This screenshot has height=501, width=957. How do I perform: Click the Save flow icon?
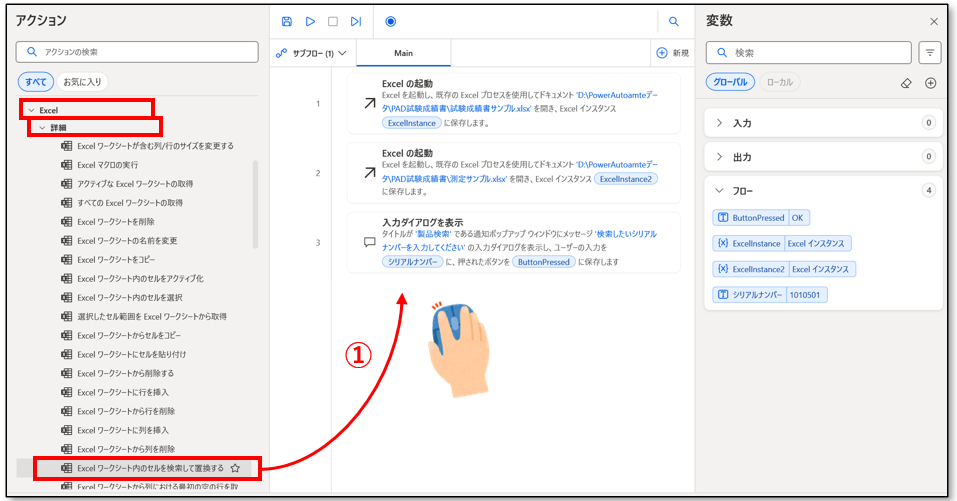click(287, 21)
